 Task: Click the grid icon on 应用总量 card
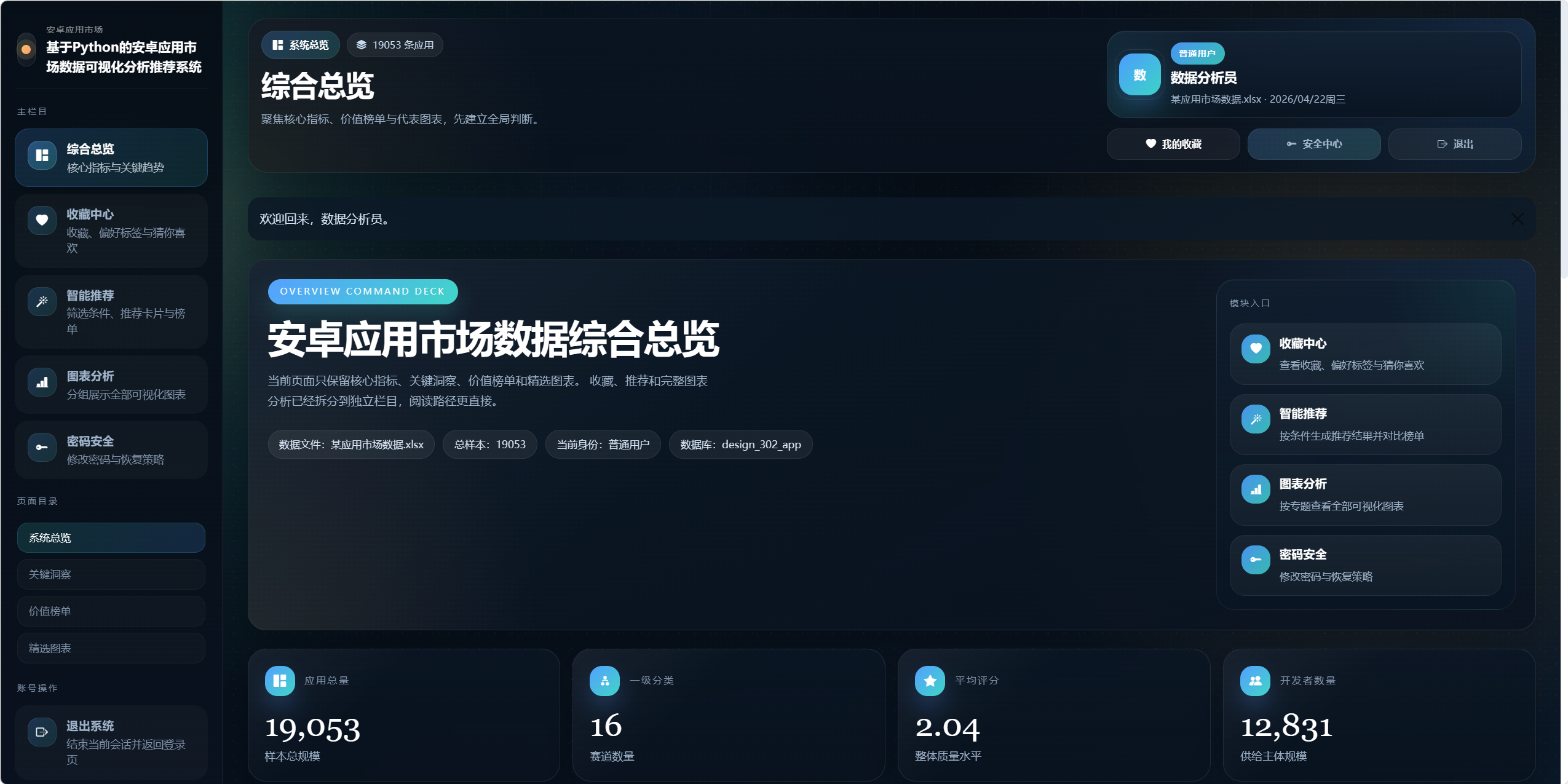click(280, 681)
